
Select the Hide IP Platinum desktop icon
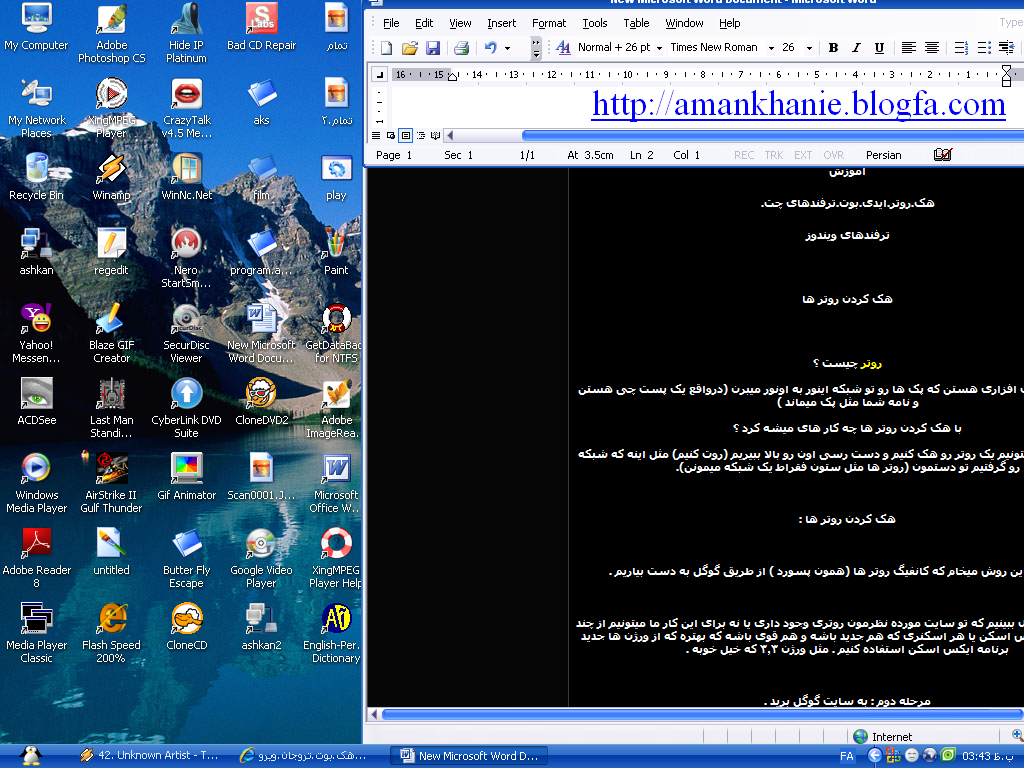pos(186,34)
